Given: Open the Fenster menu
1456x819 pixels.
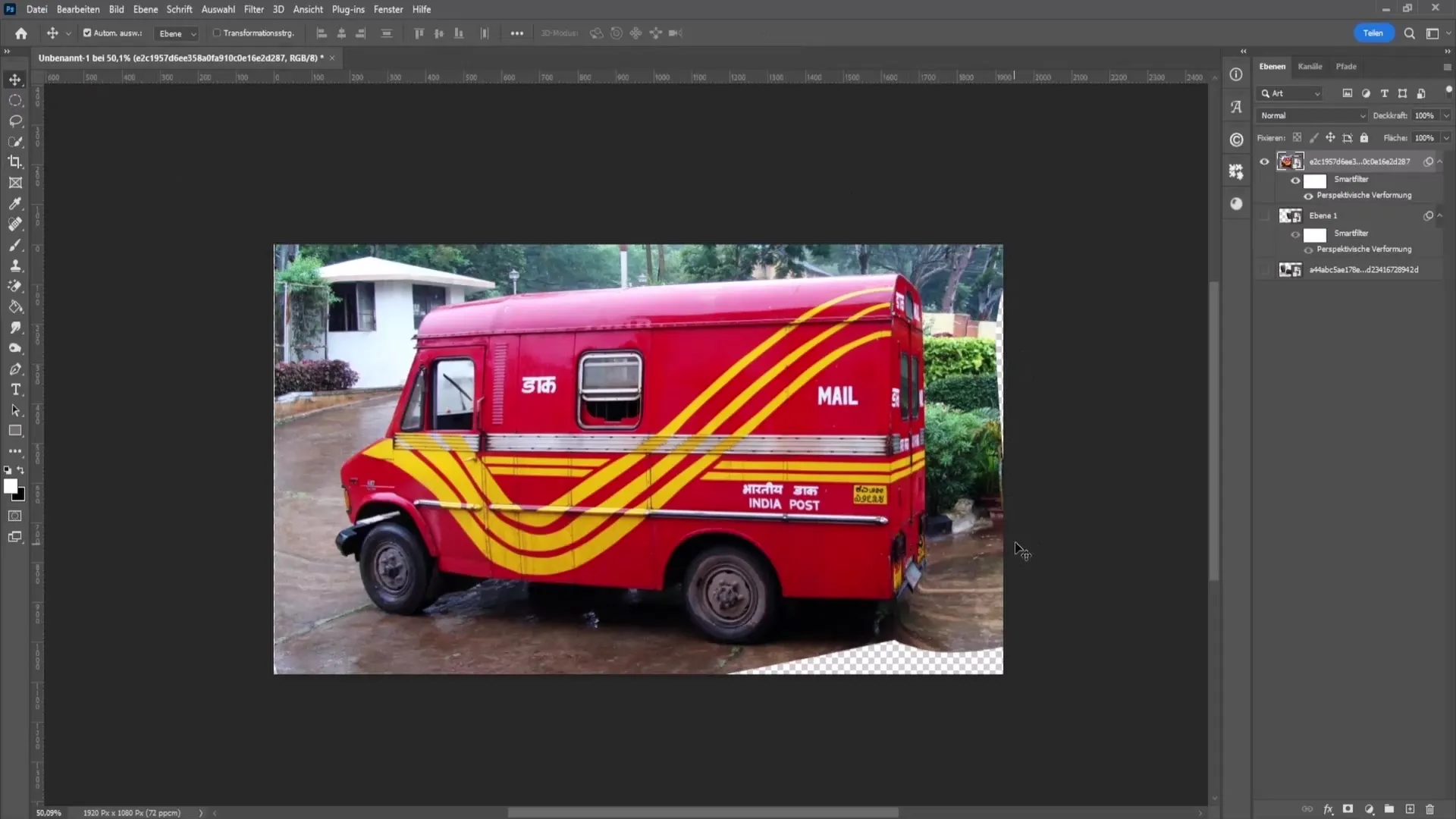Looking at the screenshot, I should coord(388,9).
